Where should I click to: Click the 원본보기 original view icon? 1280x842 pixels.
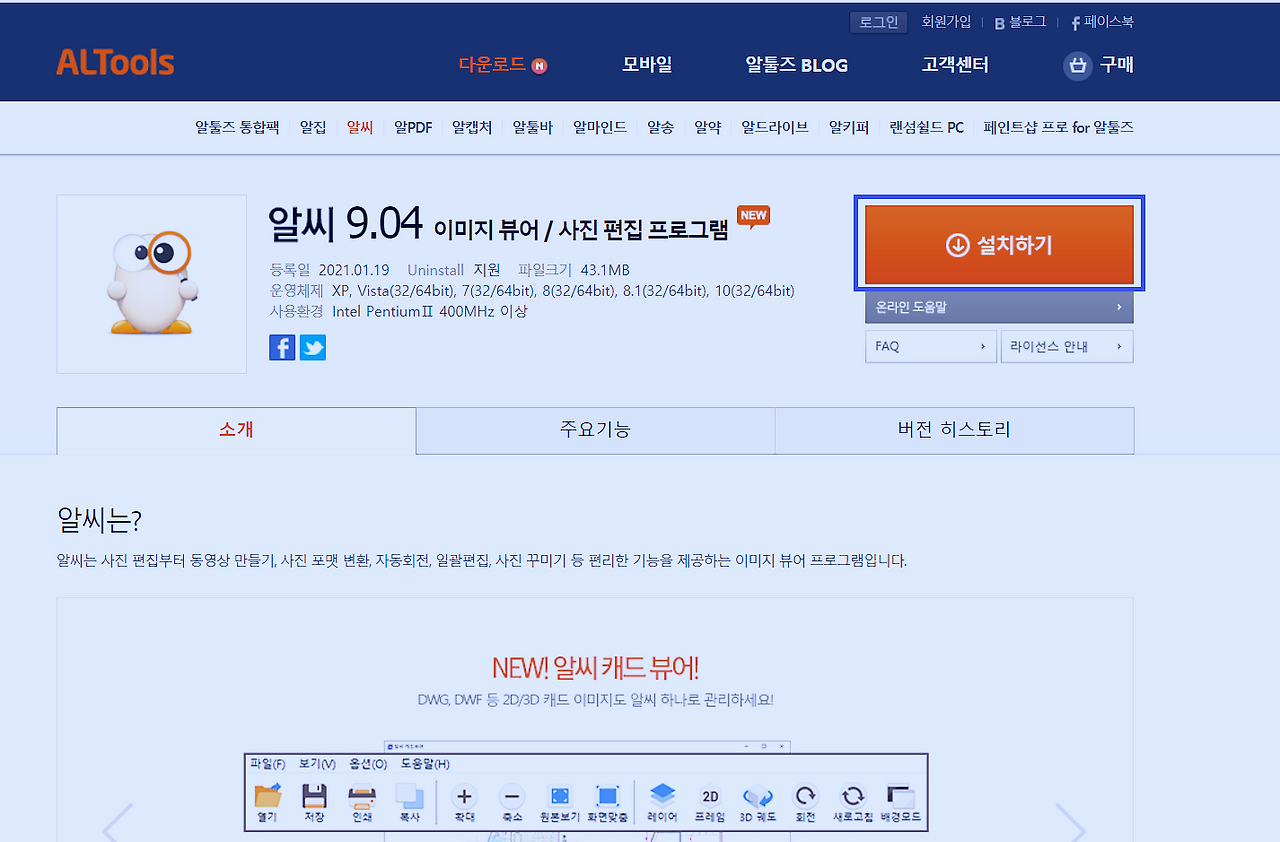point(560,797)
